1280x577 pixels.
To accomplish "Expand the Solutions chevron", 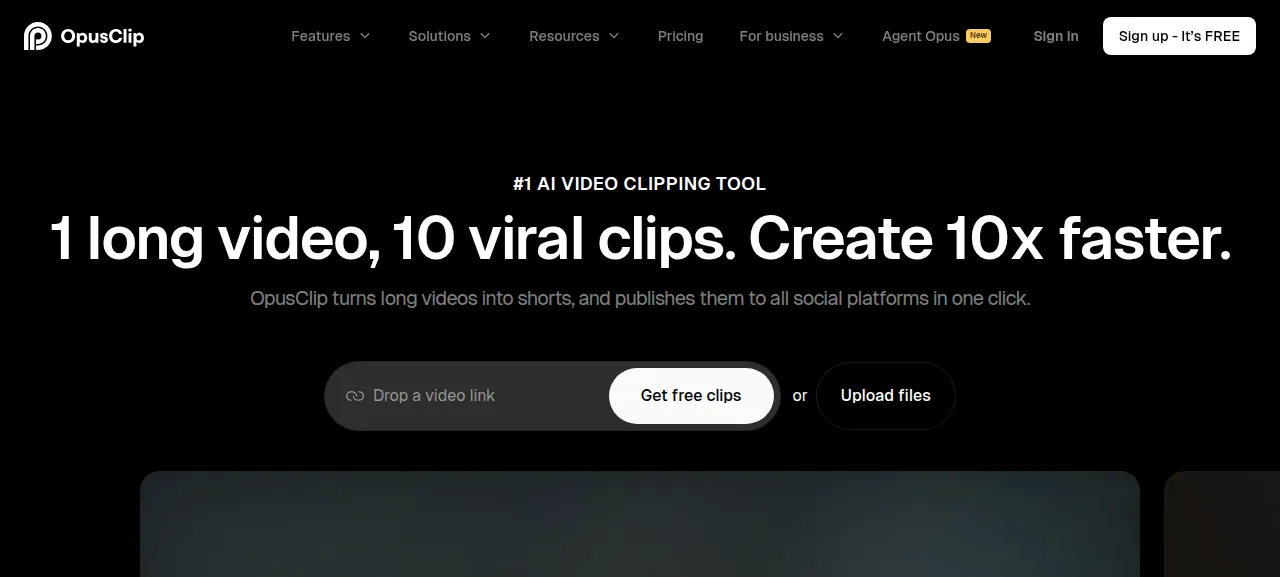I will click(x=485, y=36).
